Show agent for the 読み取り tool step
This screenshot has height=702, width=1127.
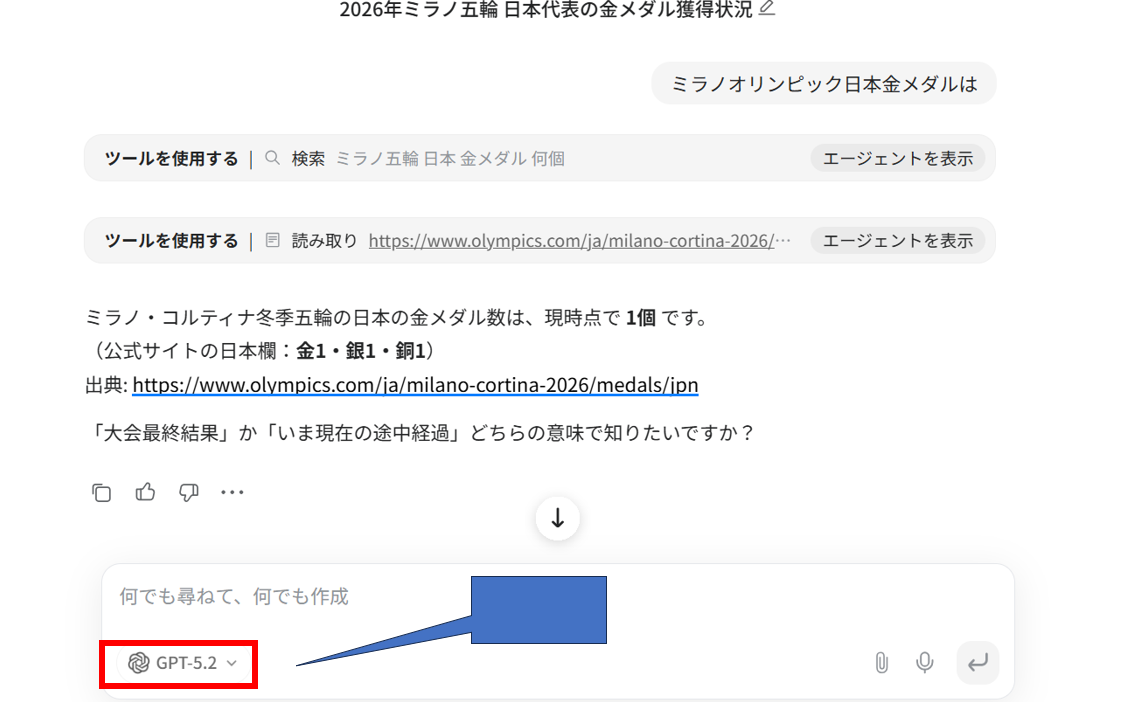click(x=897, y=240)
